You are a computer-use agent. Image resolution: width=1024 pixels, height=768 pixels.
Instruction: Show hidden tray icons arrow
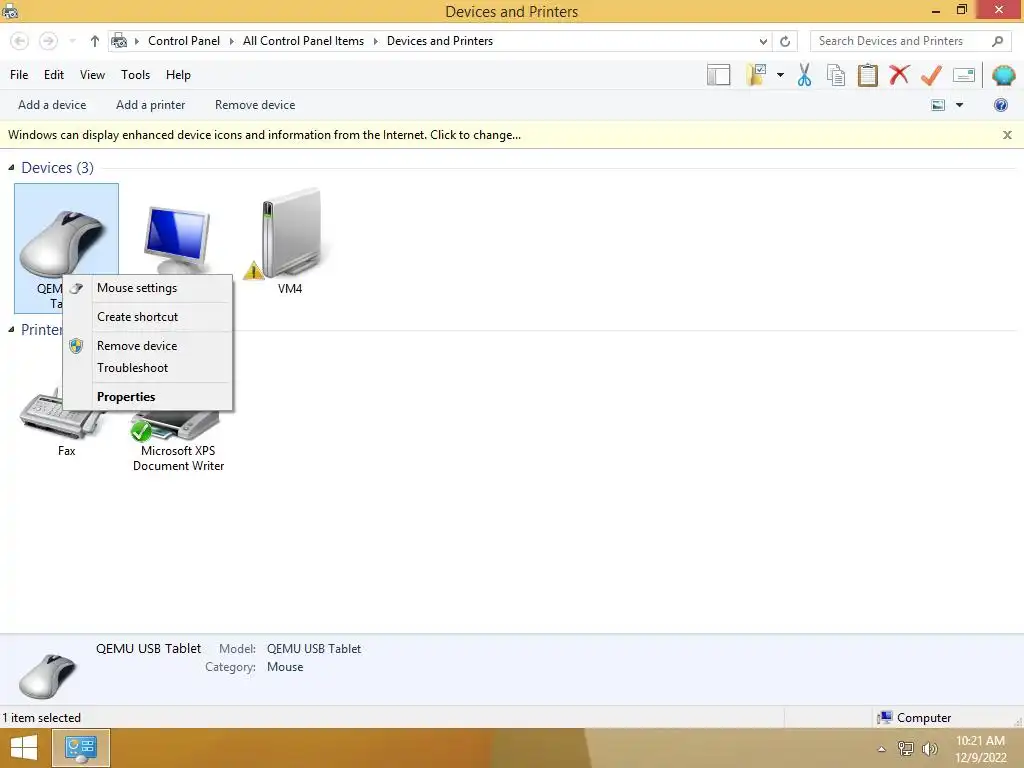tap(882, 749)
